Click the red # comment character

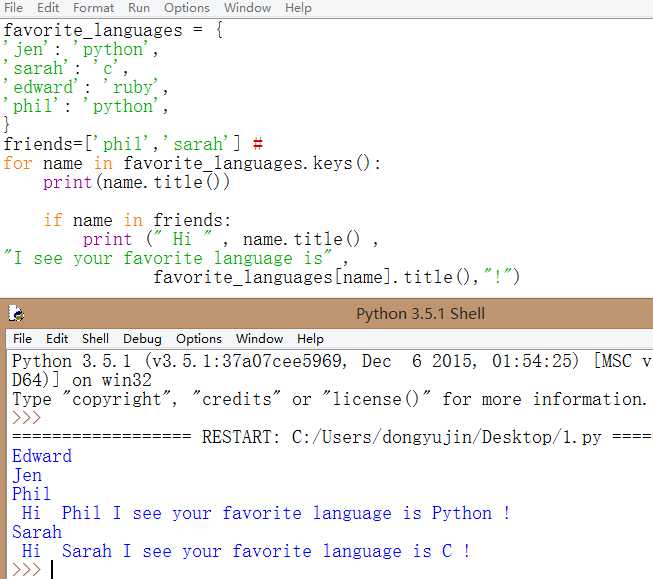click(x=258, y=144)
